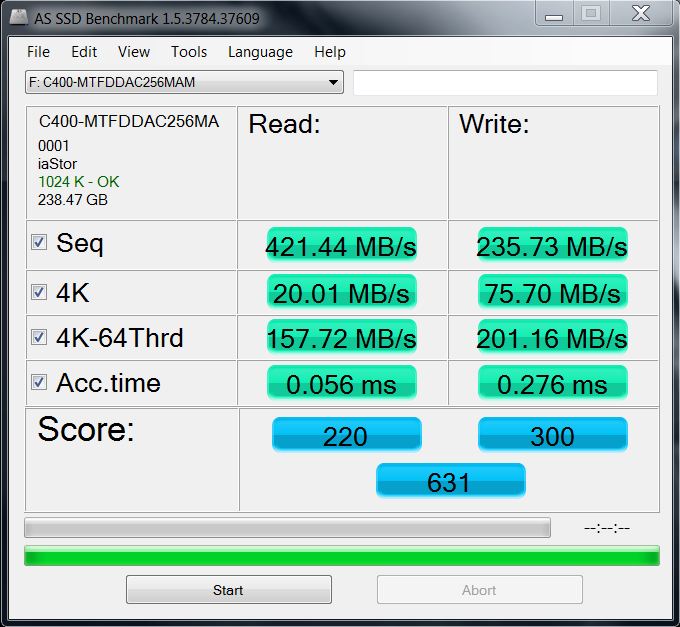Open the Help menu

coord(330,52)
